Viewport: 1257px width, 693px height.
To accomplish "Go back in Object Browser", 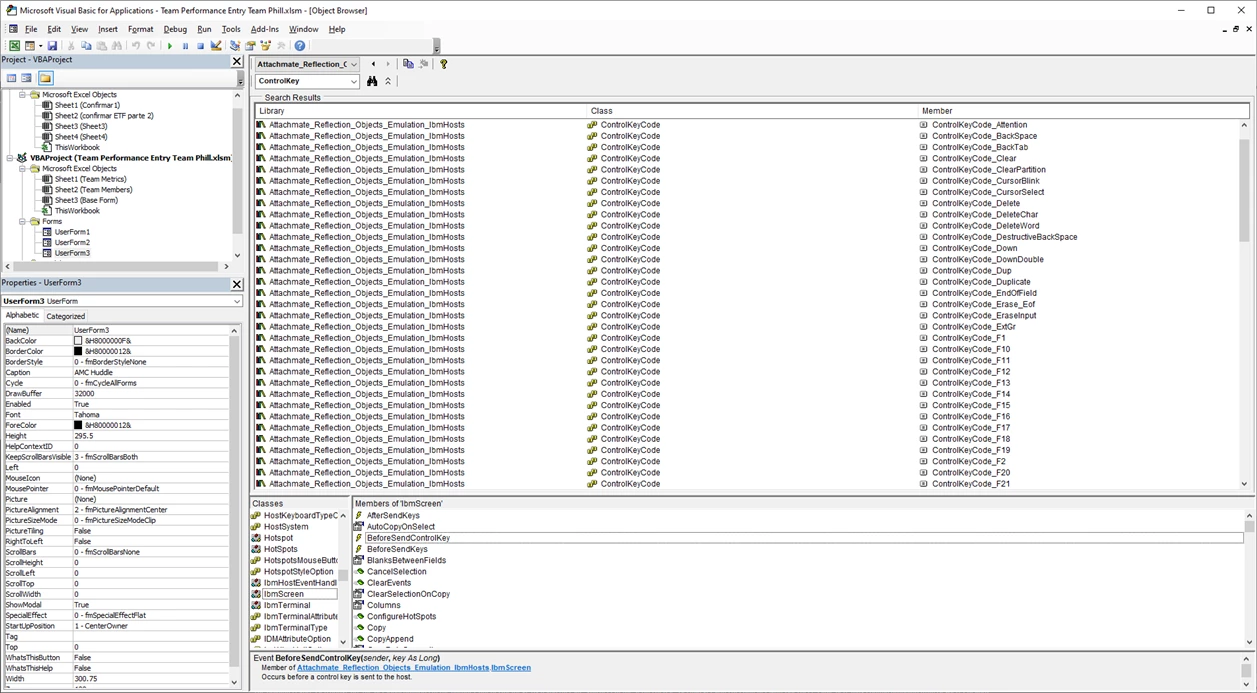I will pos(373,64).
